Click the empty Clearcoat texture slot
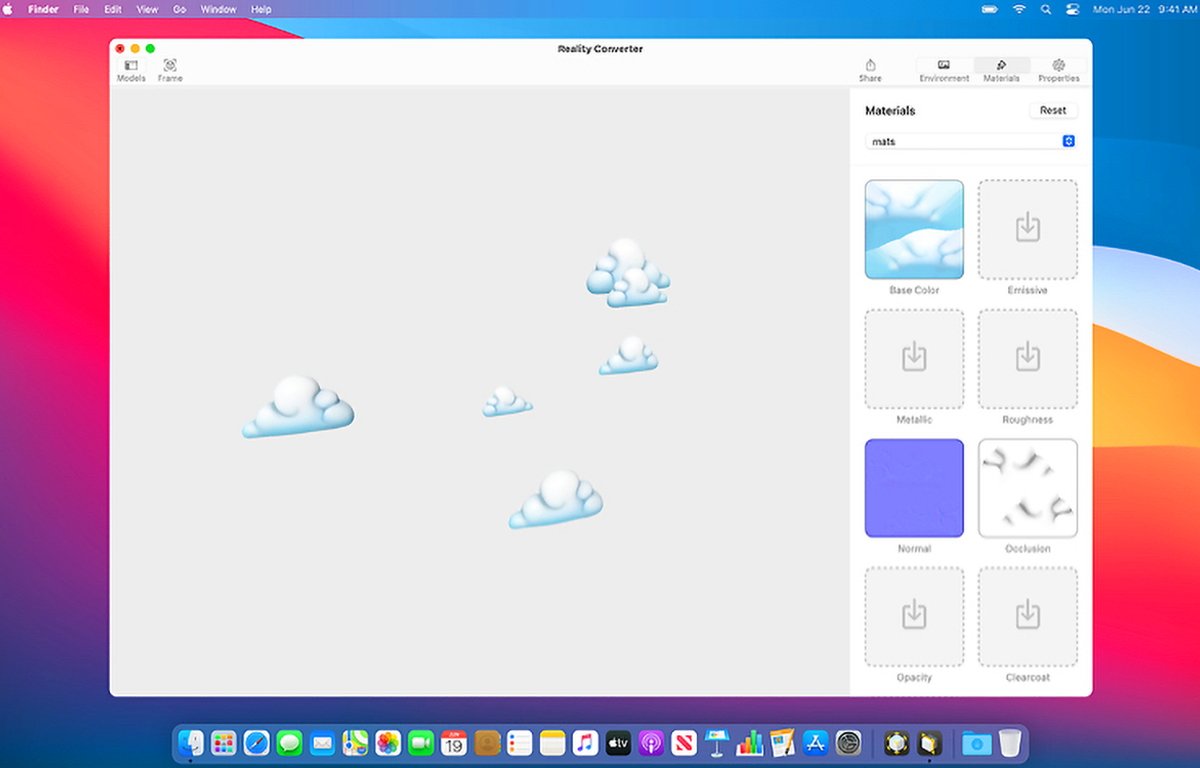This screenshot has height=768, width=1200. pyautogui.click(x=1027, y=617)
